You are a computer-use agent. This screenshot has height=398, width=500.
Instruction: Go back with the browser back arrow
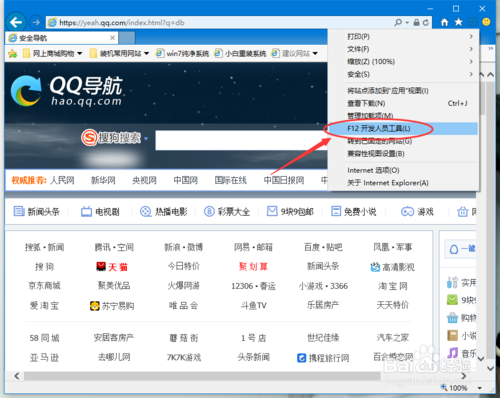coord(16,22)
